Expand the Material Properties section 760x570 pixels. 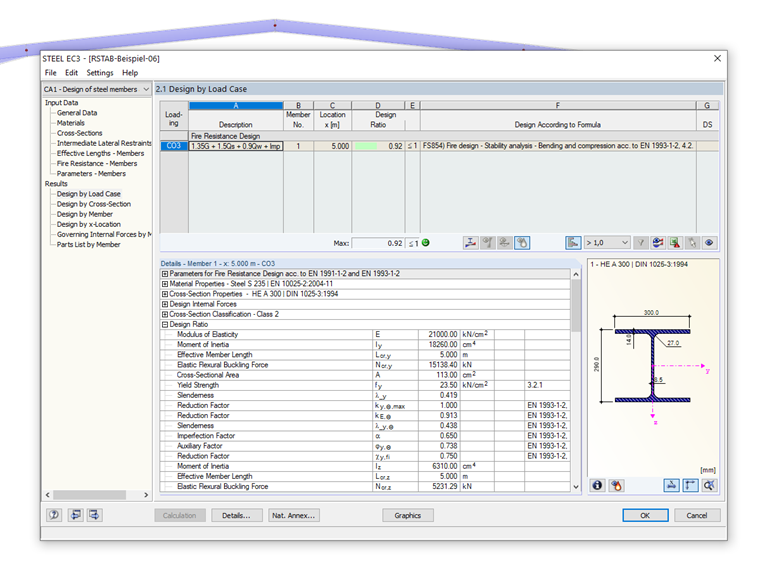click(165, 284)
